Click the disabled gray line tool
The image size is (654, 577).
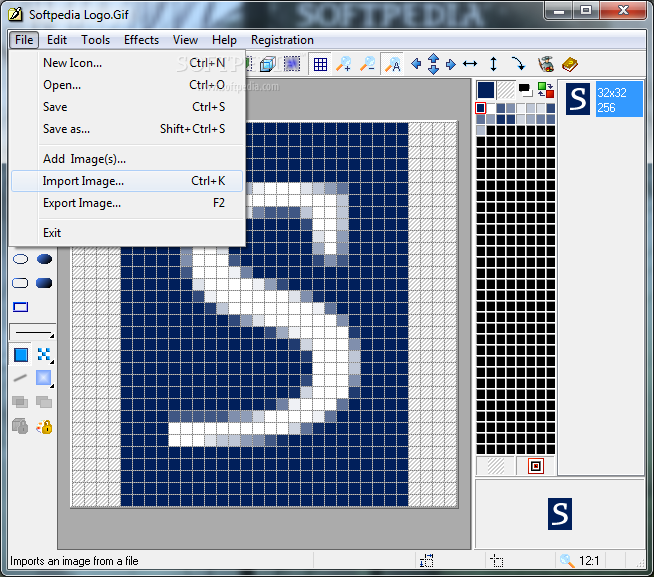point(20,378)
